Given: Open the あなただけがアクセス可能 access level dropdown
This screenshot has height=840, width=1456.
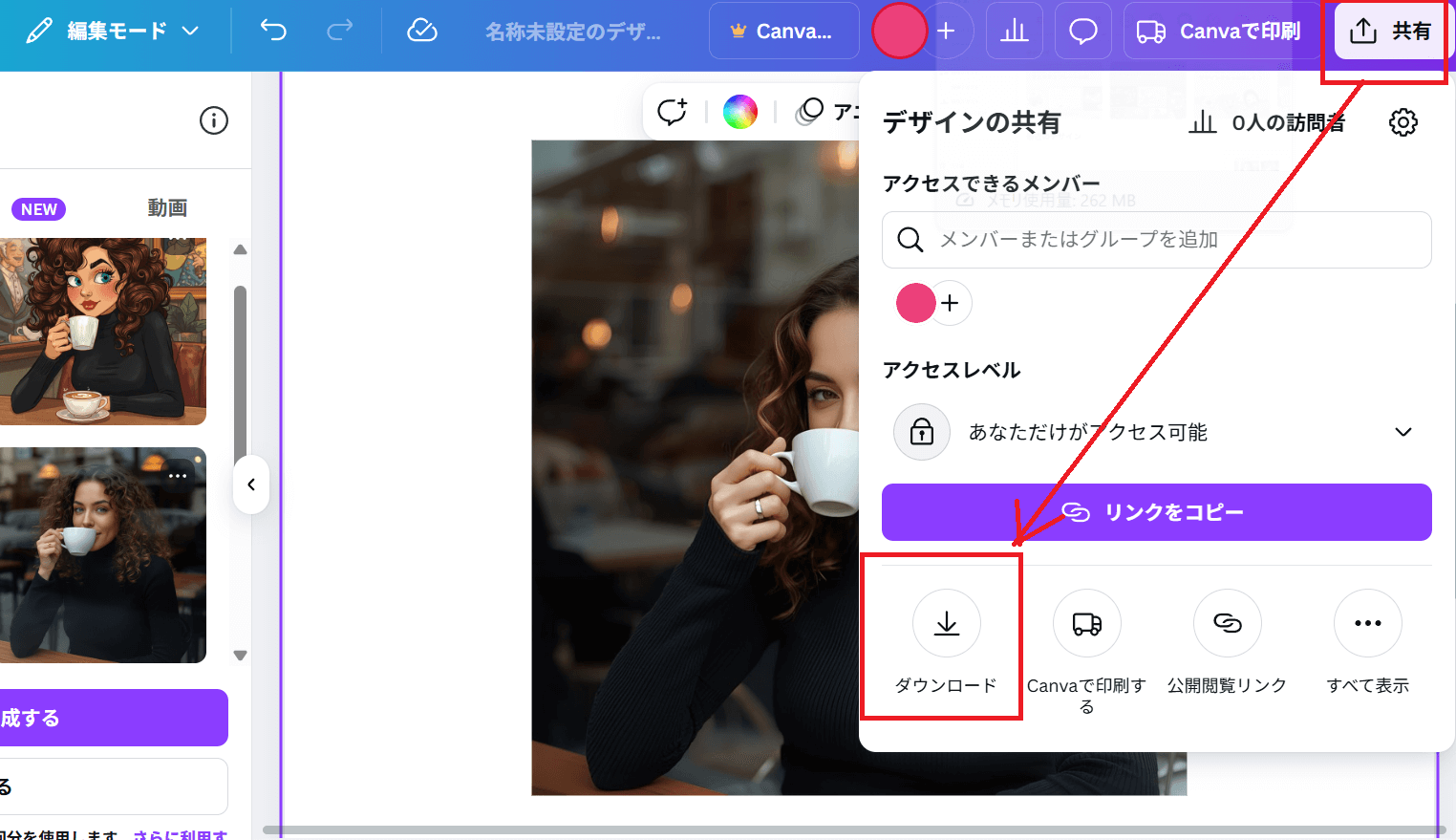Looking at the screenshot, I should [x=1156, y=432].
